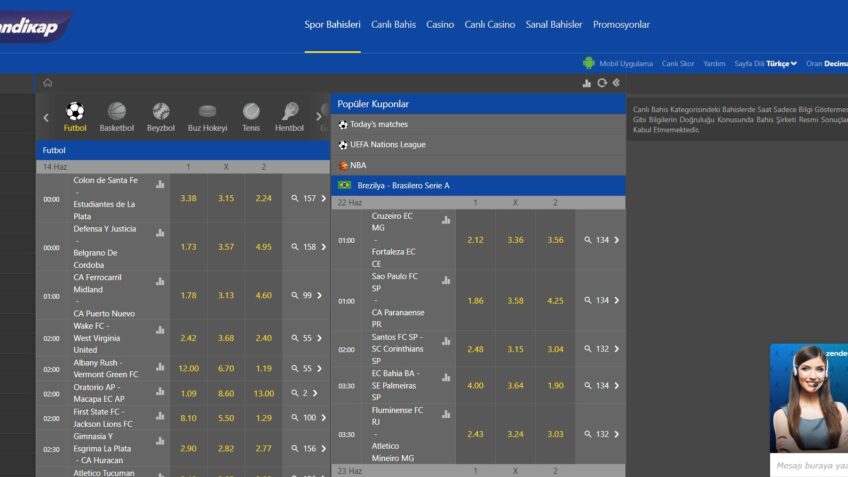Open statistics icon for Colon de Santa Fe match
Viewport: 848px width, 477px height.
click(x=160, y=184)
